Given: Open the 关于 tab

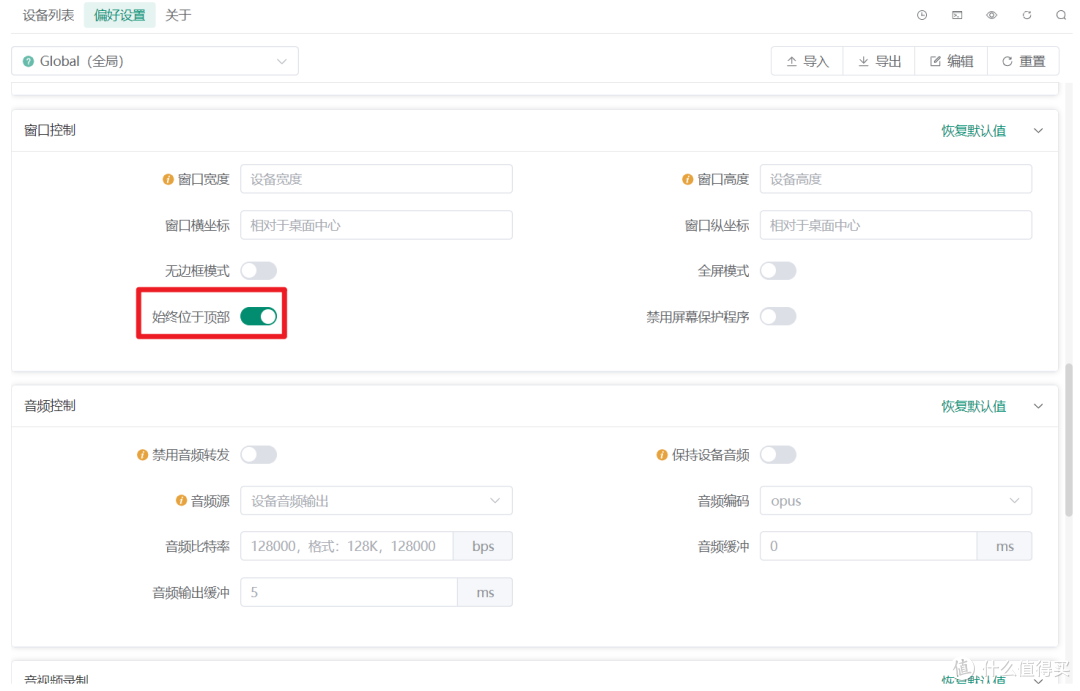Looking at the screenshot, I should (x=178, y=15).
